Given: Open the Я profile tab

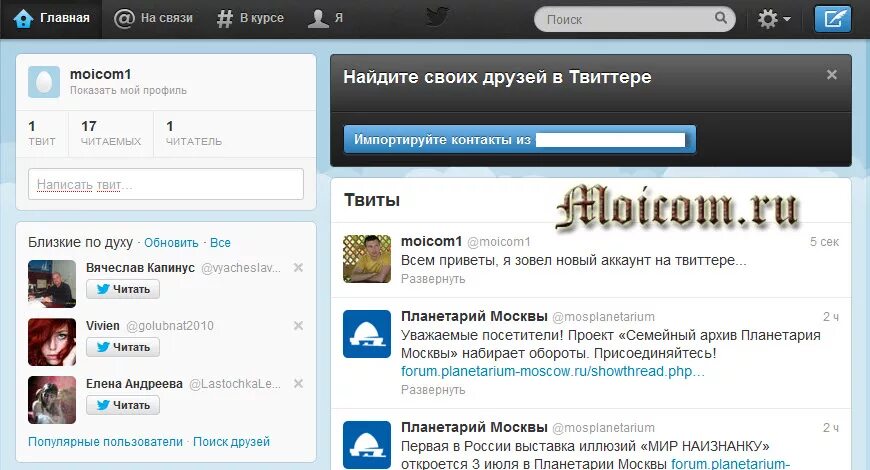Looking at the screenshot, I should (325, 18).
